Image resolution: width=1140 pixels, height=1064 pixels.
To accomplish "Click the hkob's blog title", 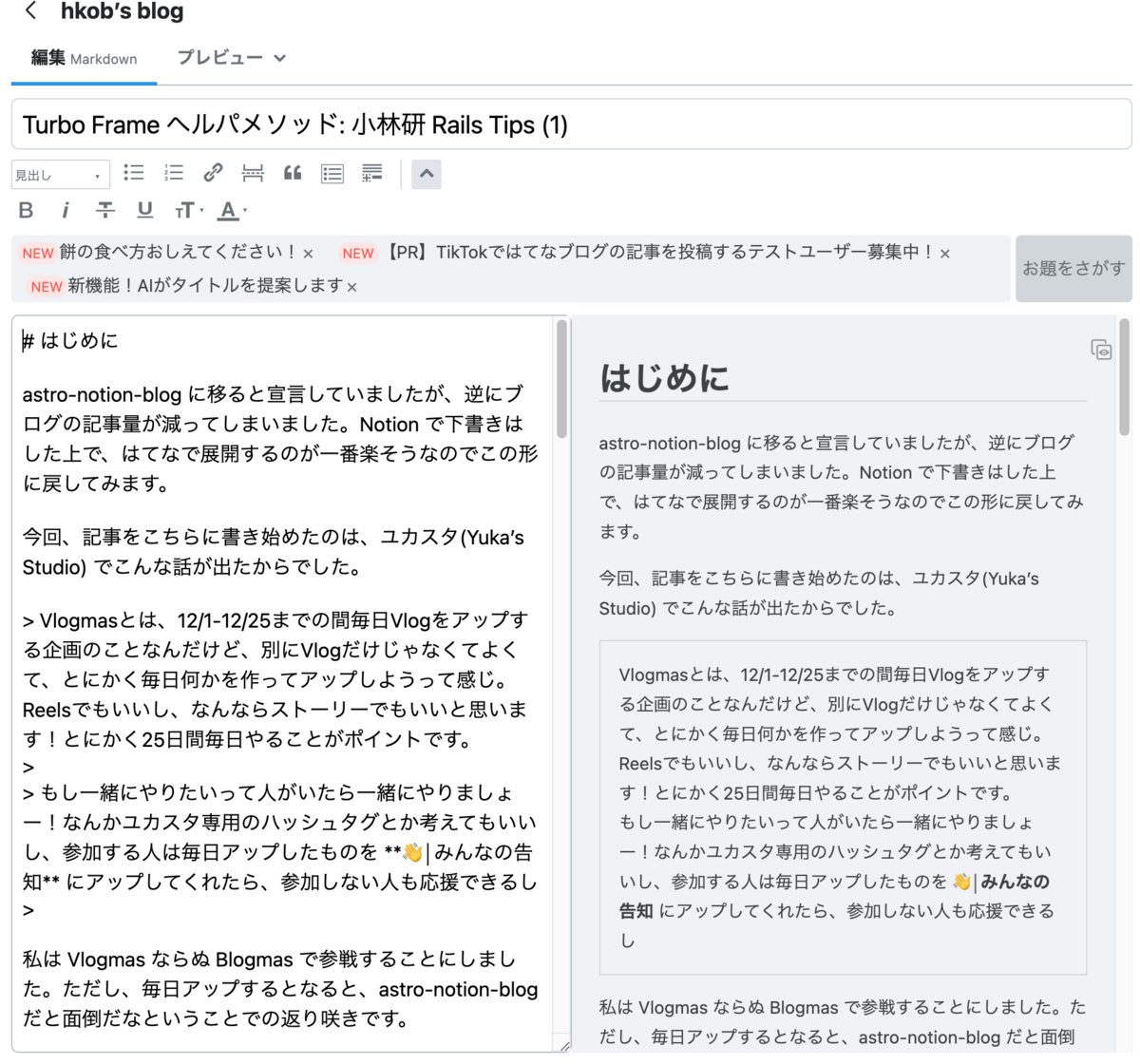I will (x=122, y=11).
